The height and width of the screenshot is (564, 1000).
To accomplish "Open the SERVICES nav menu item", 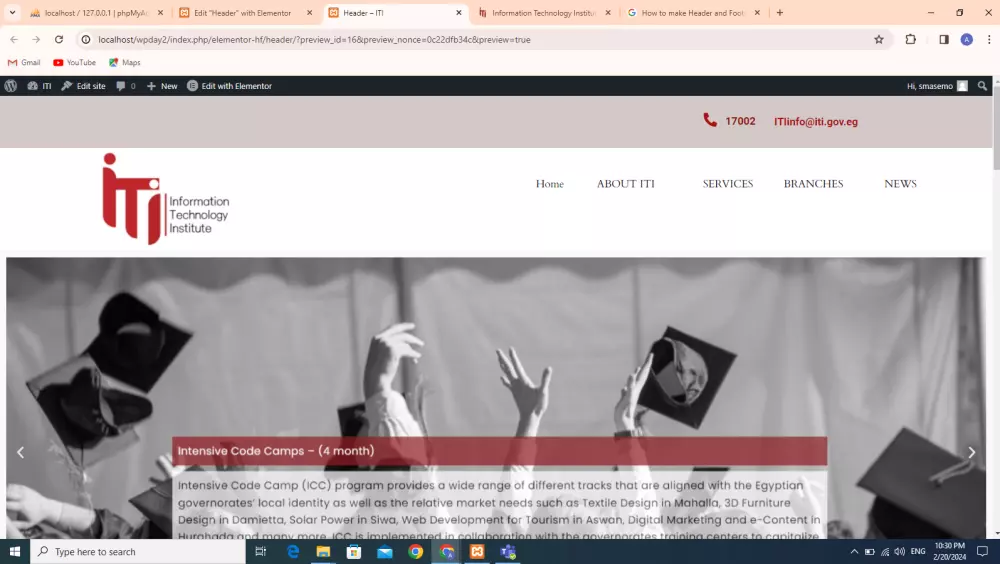I will point(728,184).
